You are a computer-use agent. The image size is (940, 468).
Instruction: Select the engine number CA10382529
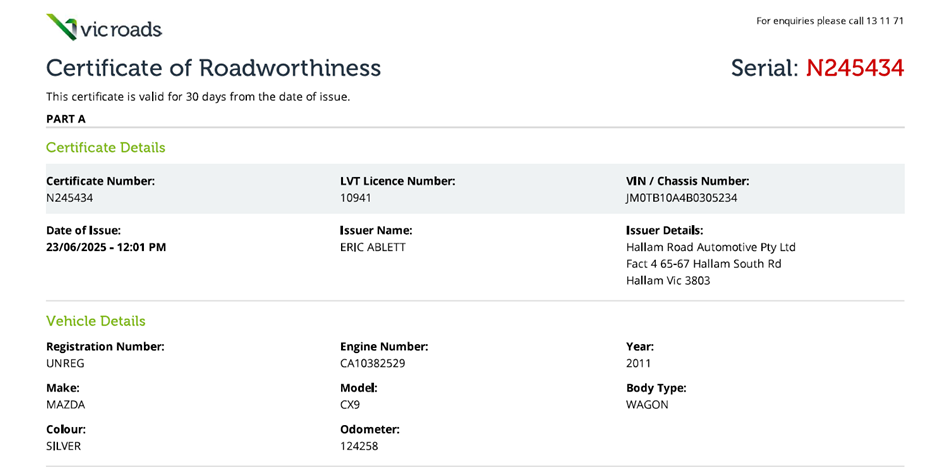pyautogui.click(x=372, y=363)
